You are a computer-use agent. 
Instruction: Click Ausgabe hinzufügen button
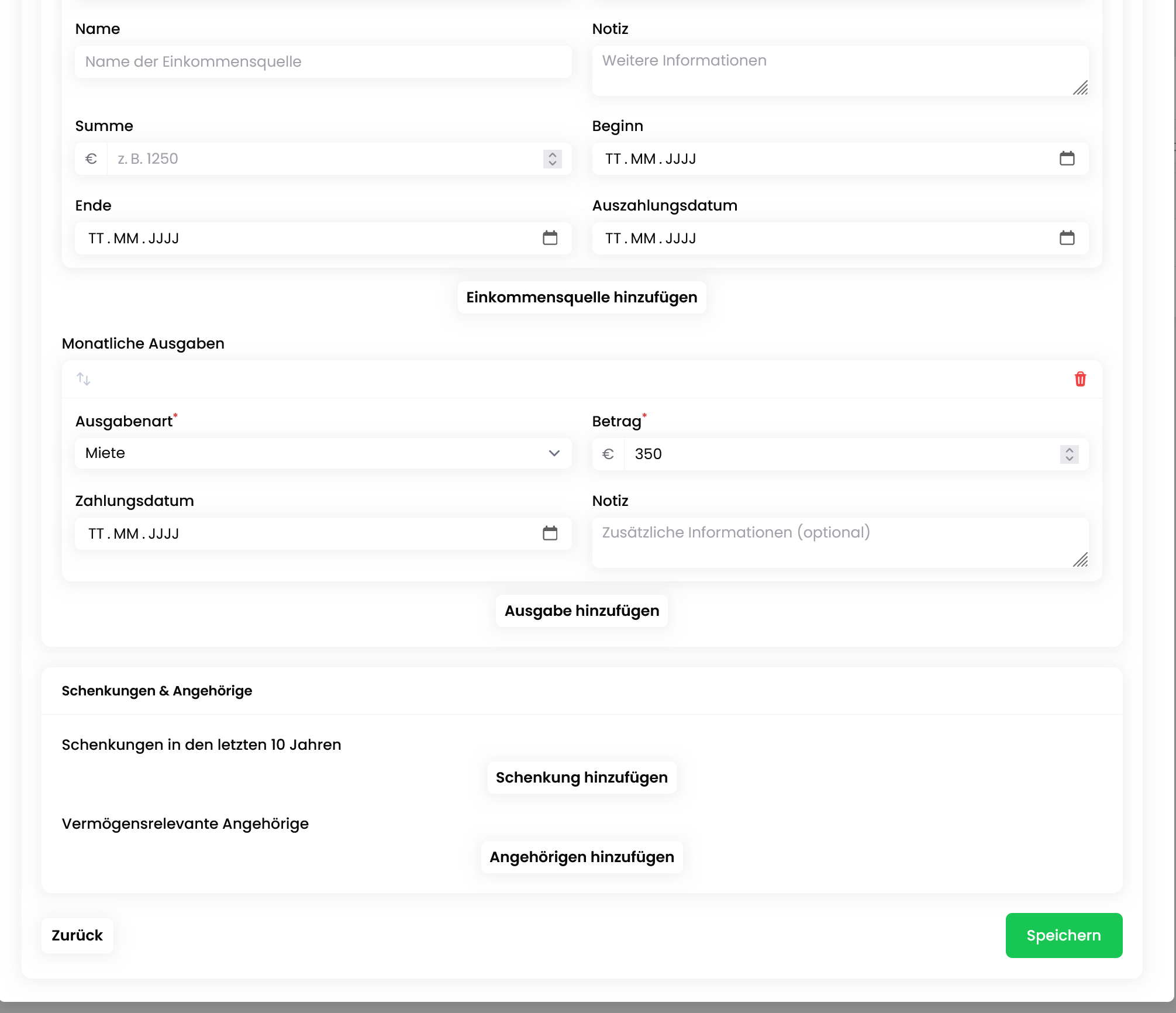tap(581, 611)
